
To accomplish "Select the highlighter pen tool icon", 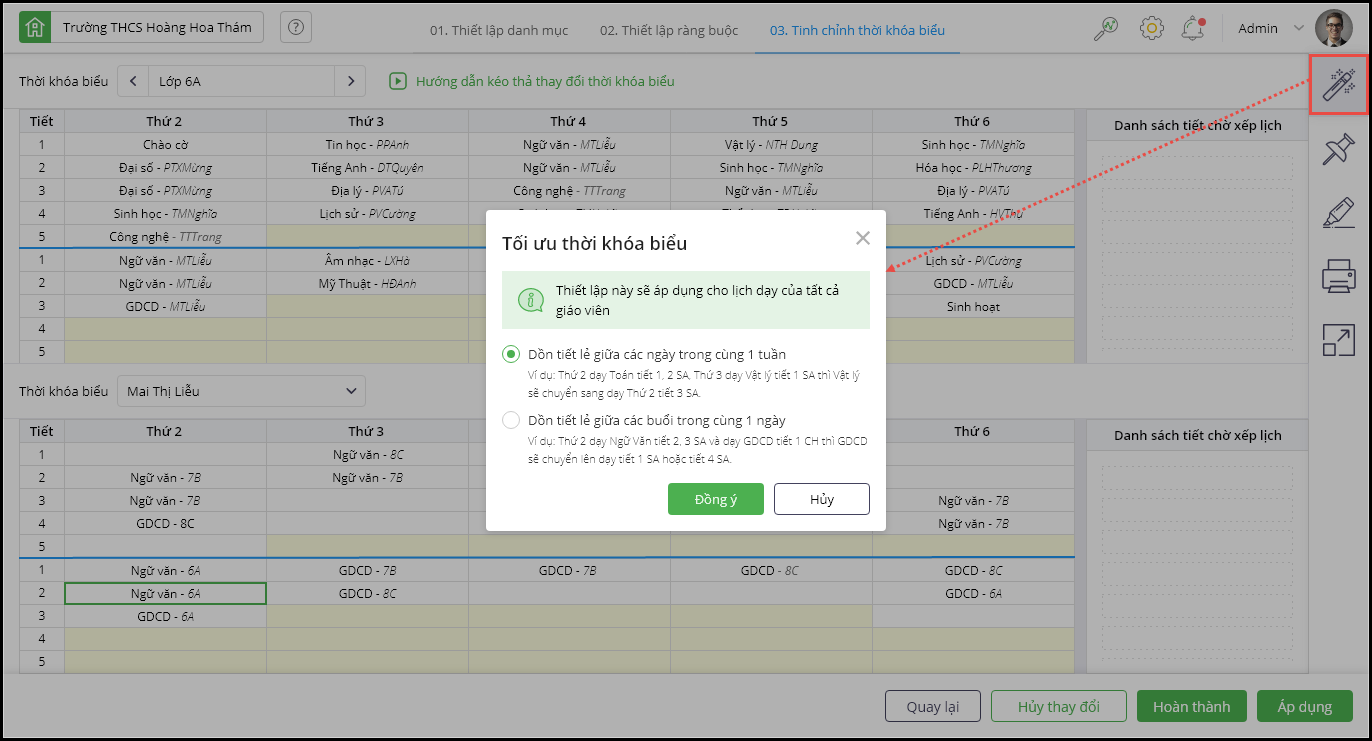I will coord(1339,213).
